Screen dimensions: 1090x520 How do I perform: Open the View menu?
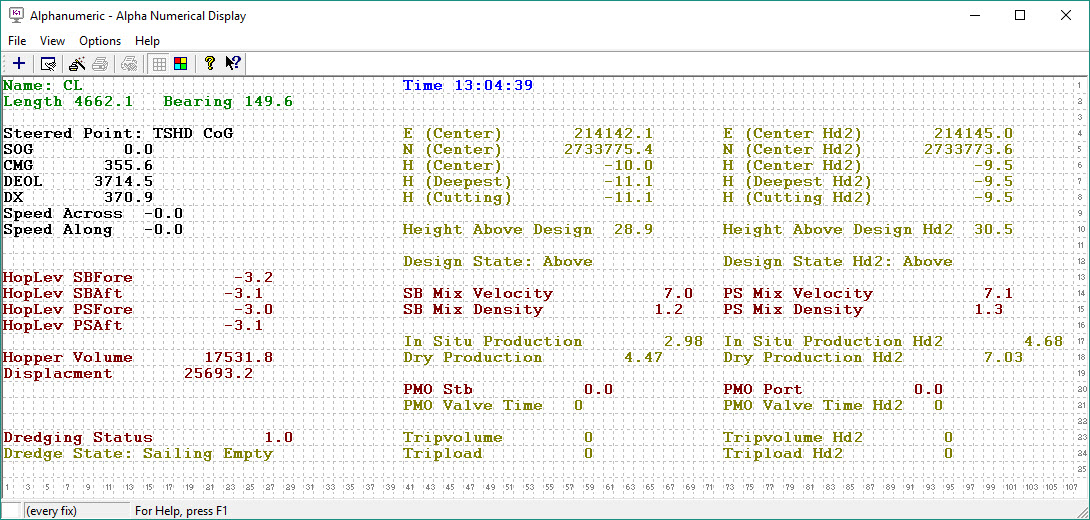click(x=52, y=41)
